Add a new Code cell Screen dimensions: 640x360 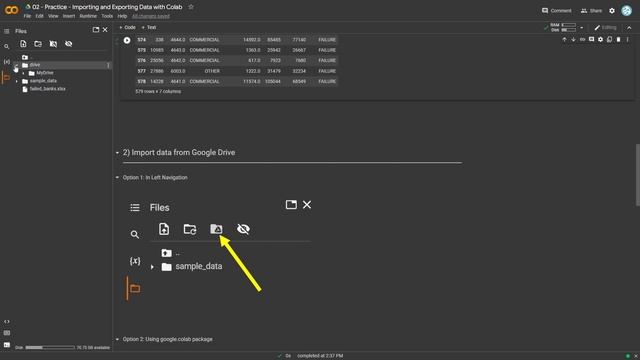coord(127,27)
